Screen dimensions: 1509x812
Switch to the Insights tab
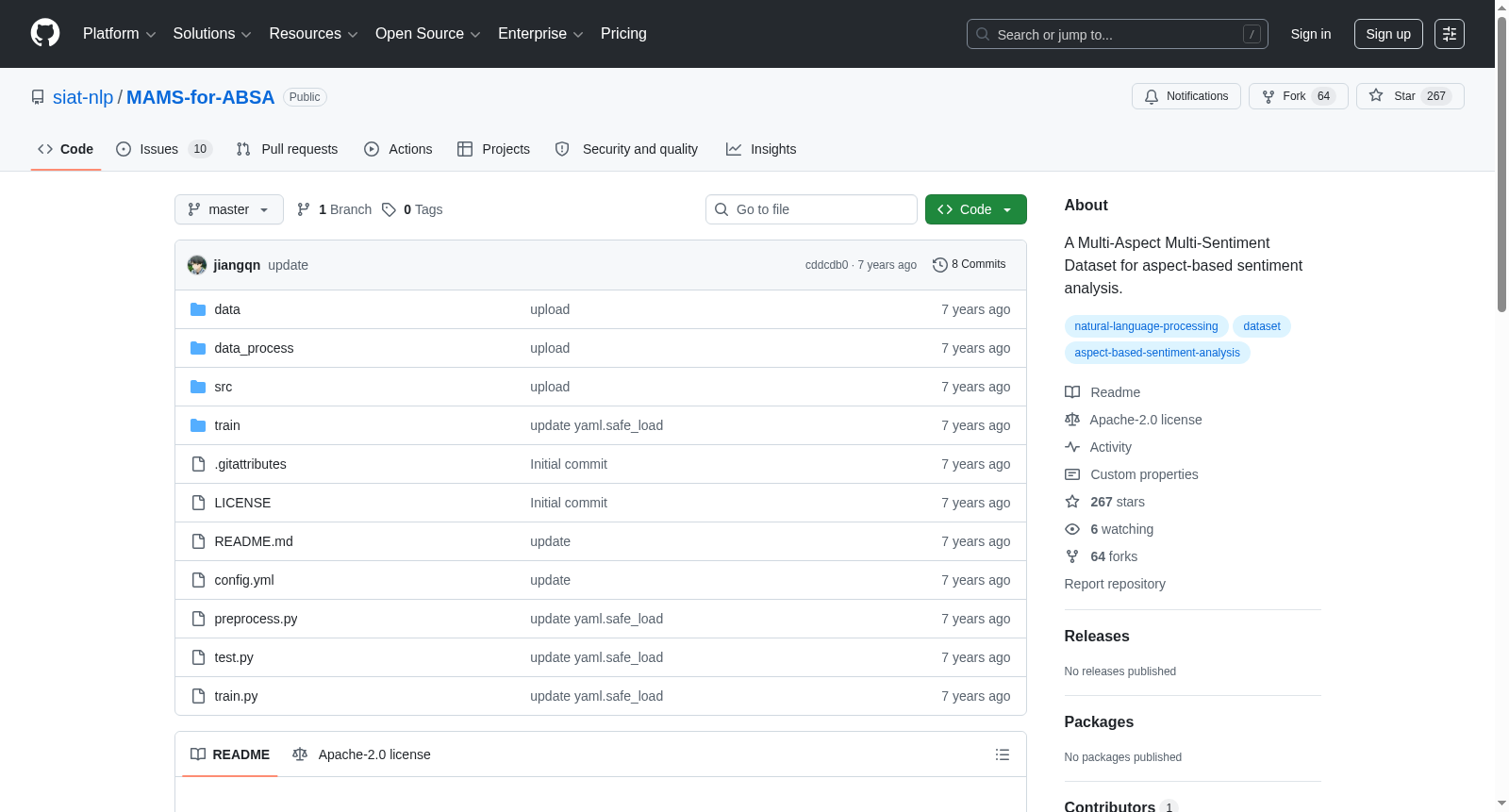click(x=761, y=149)
